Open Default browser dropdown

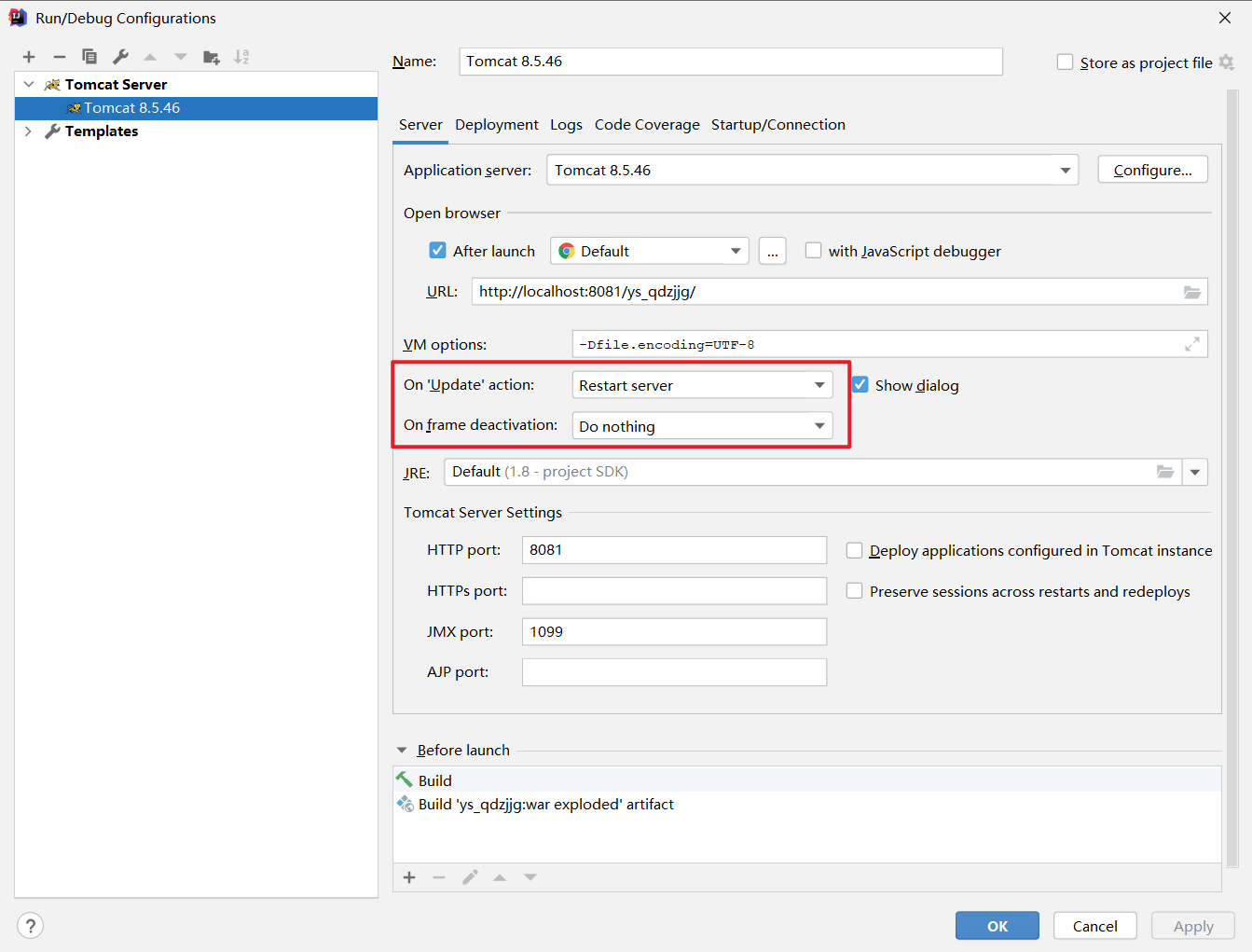click(650, 251)
